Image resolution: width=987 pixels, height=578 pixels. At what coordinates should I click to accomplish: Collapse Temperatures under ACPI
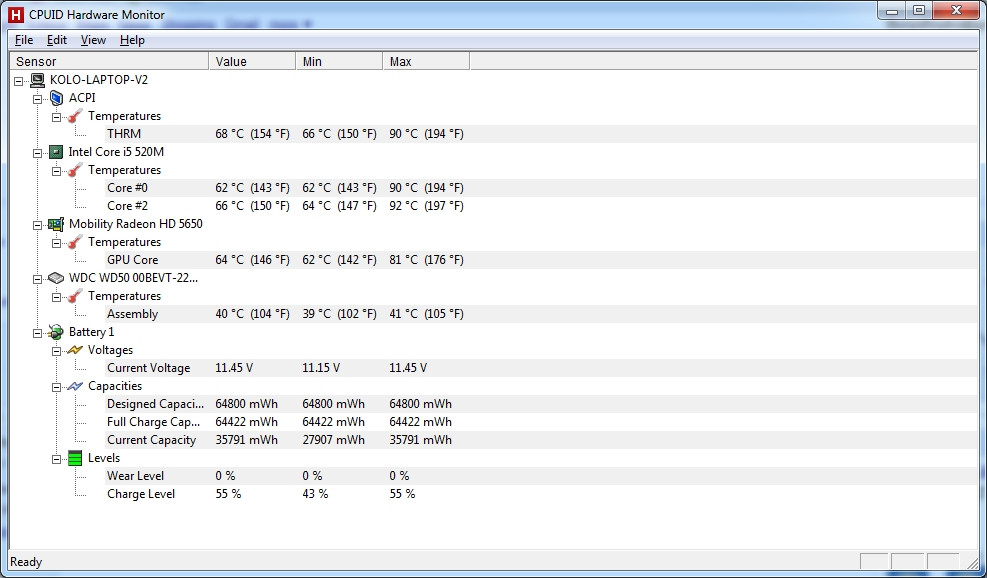tap(57, 117)
